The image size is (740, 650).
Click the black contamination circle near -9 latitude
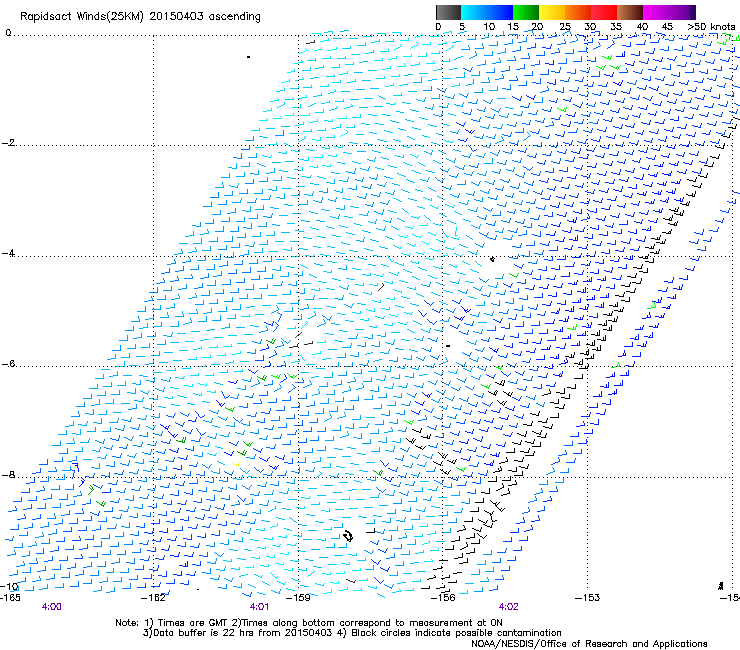click(x=349, y=536)
